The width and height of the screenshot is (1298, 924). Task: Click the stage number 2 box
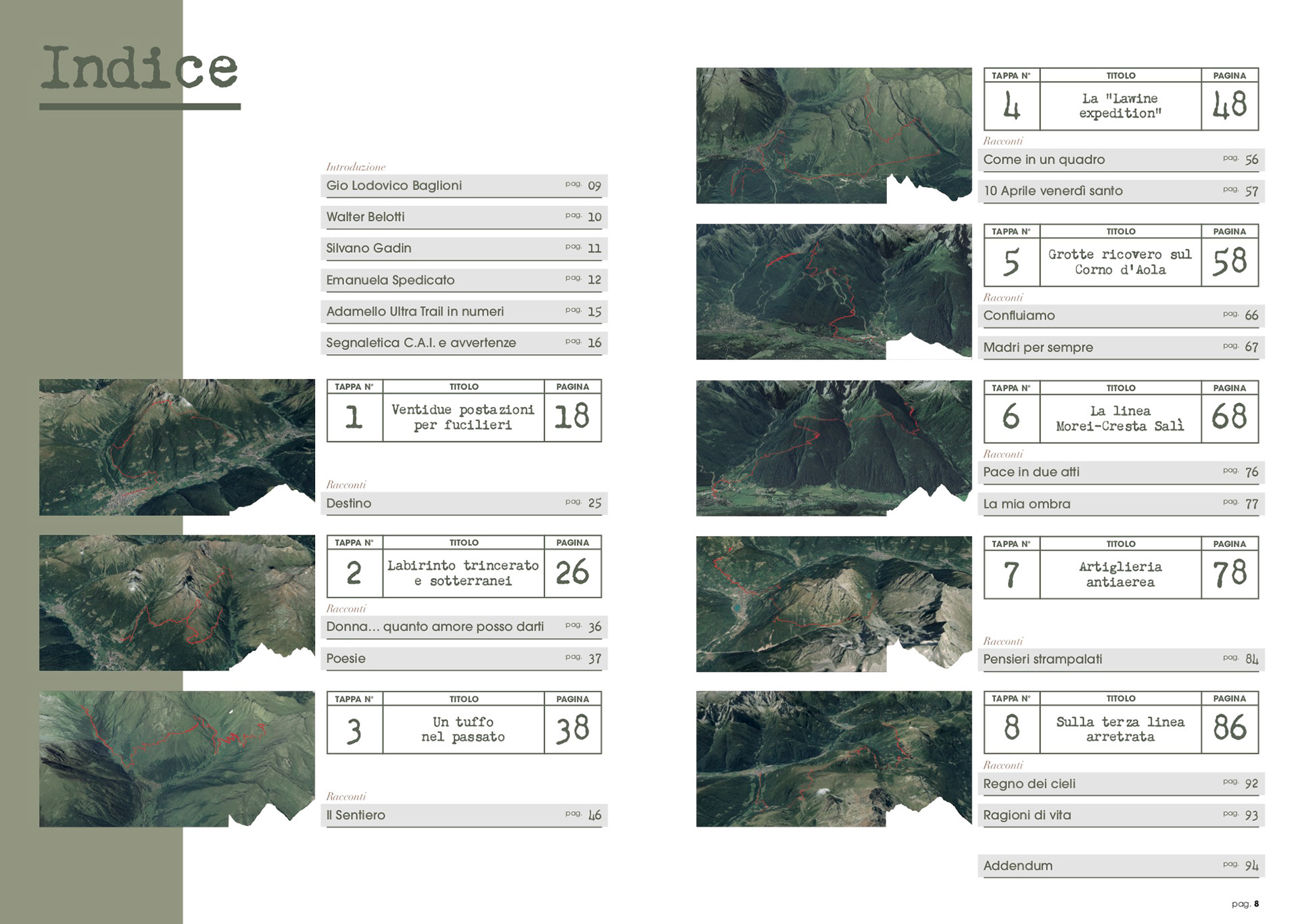click(x=355, y=573)
